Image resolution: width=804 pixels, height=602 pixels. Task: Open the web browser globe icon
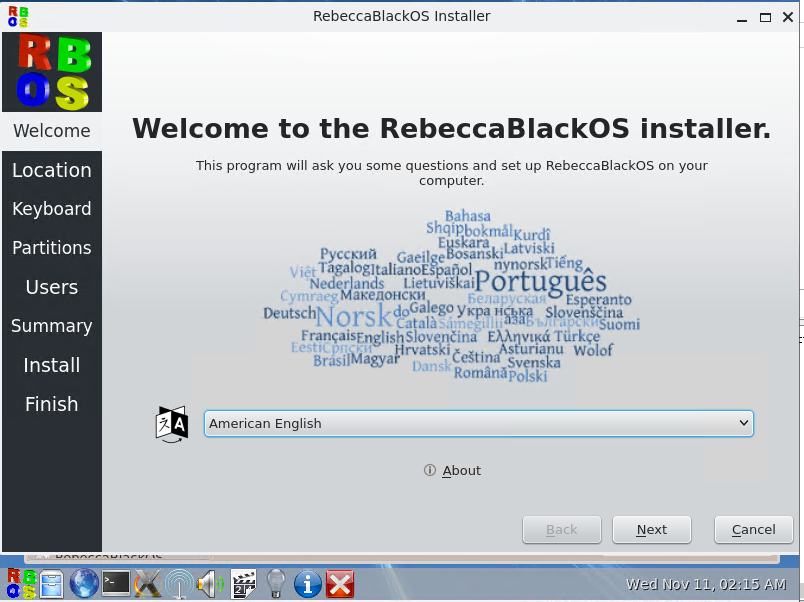[x=84, y=582]
